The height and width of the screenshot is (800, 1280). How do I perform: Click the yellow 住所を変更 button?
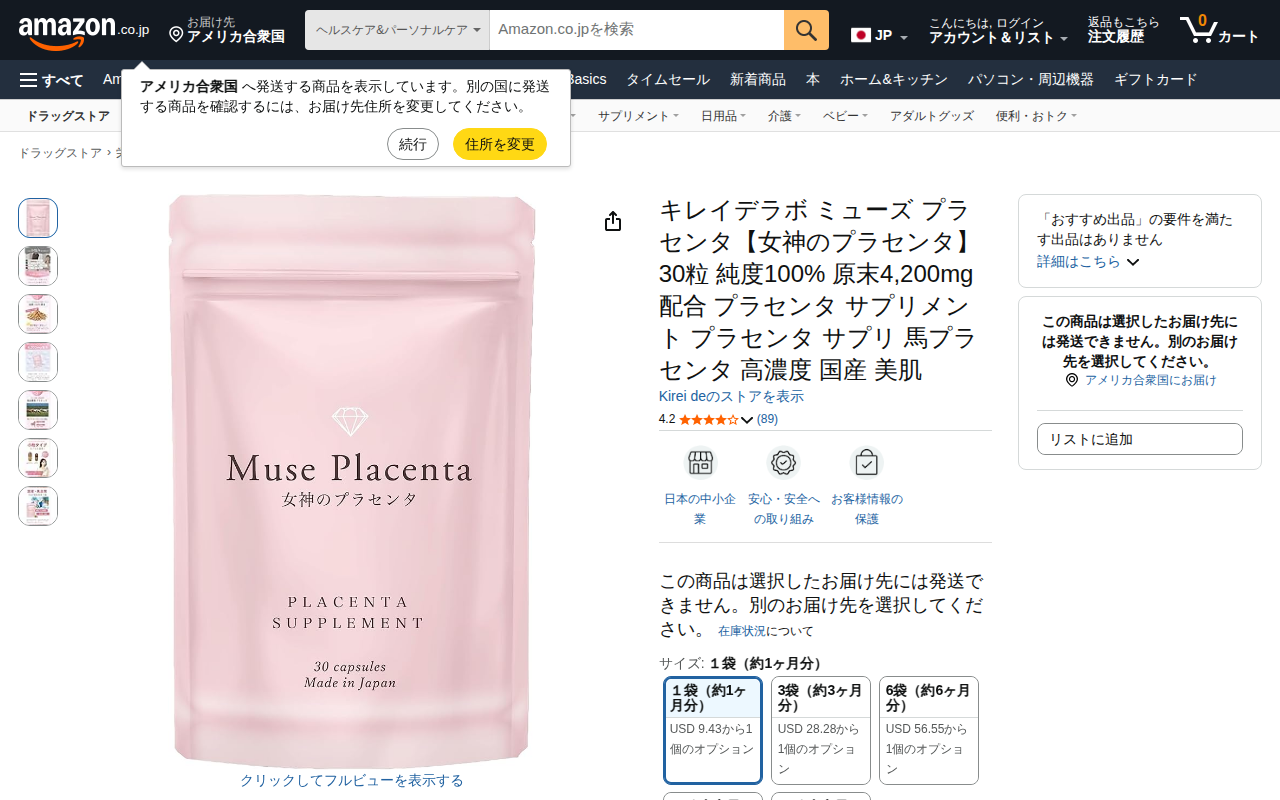(x=500, y=144)
